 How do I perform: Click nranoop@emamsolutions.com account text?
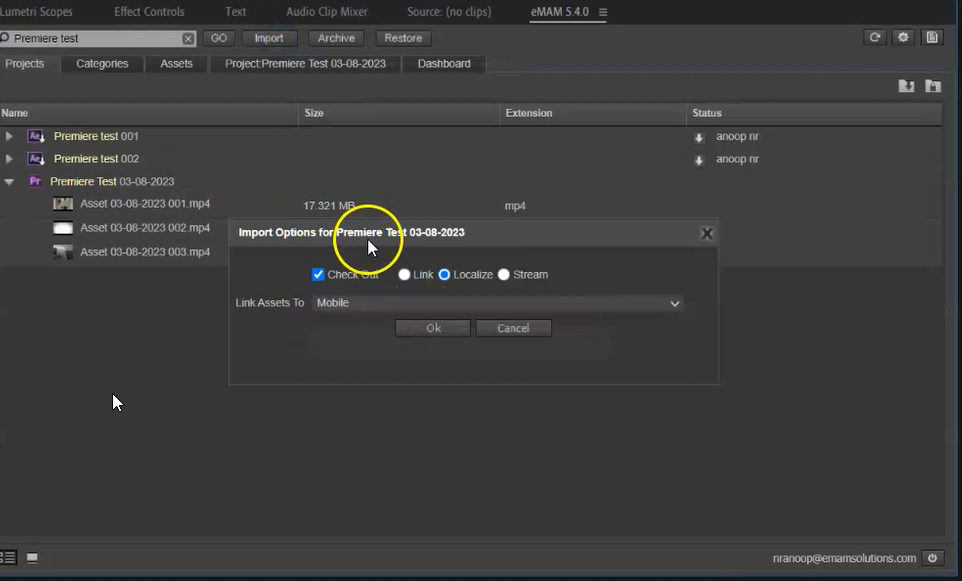tap(844, 558)
